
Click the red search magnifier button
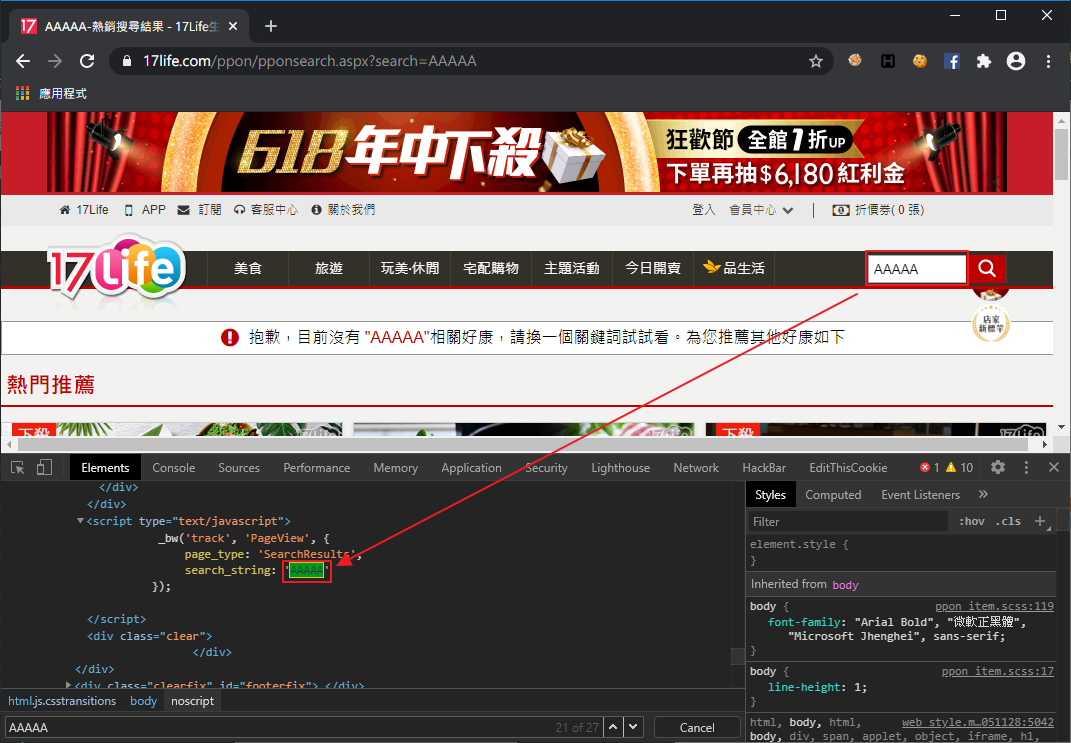987,268
